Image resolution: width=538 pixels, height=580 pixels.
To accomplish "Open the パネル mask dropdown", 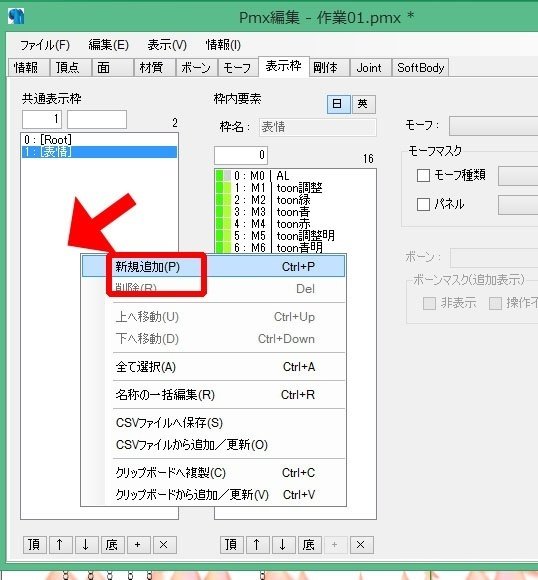I will click(x=518, y=205).
